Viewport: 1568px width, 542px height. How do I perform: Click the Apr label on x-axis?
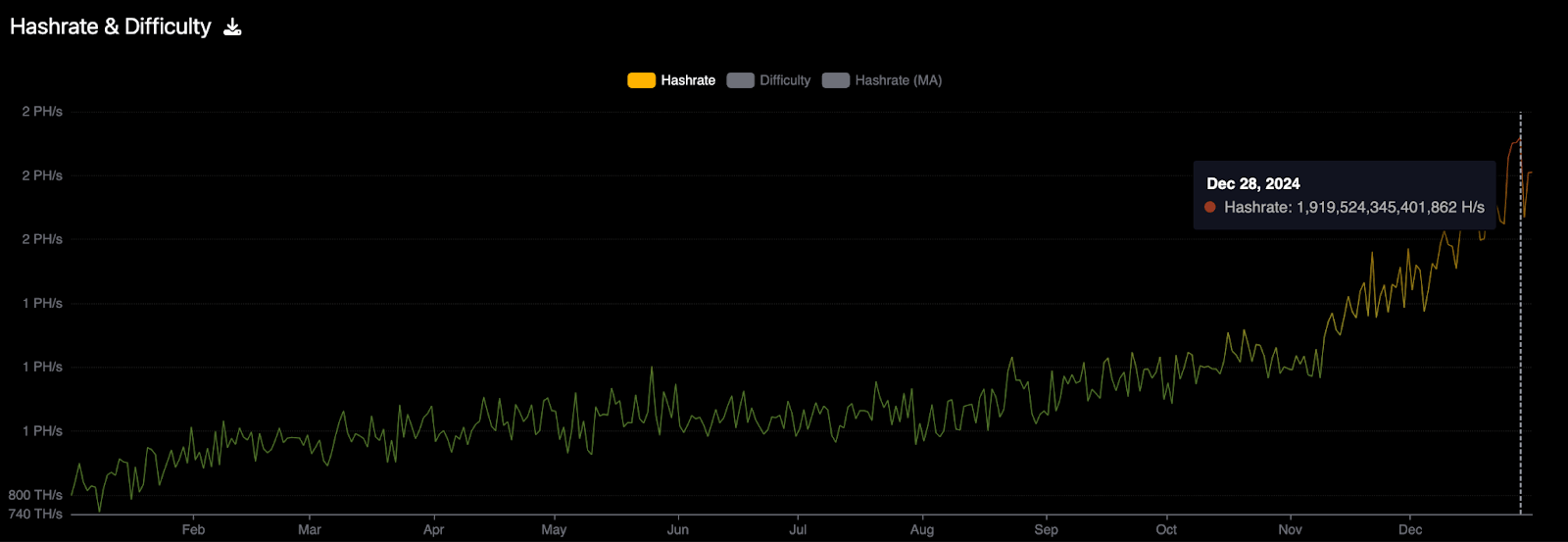(x=433, y=529)
